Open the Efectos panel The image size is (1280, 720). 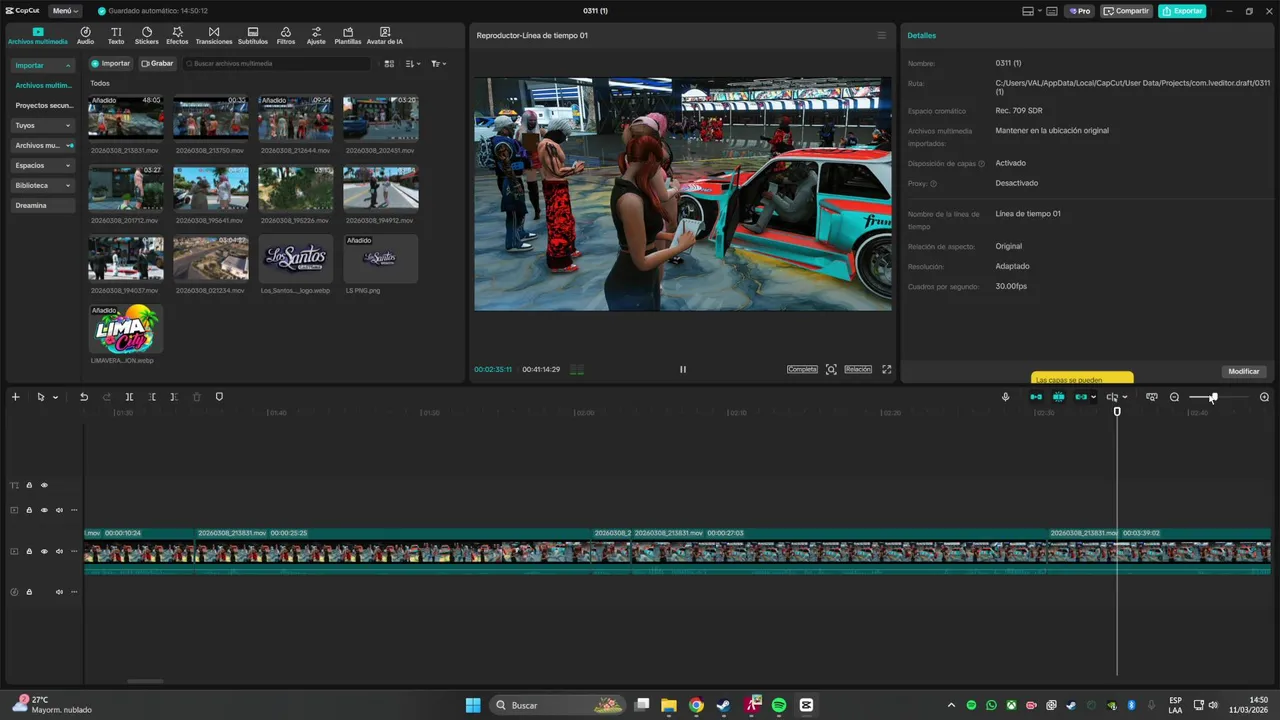[x=177, y=36]
